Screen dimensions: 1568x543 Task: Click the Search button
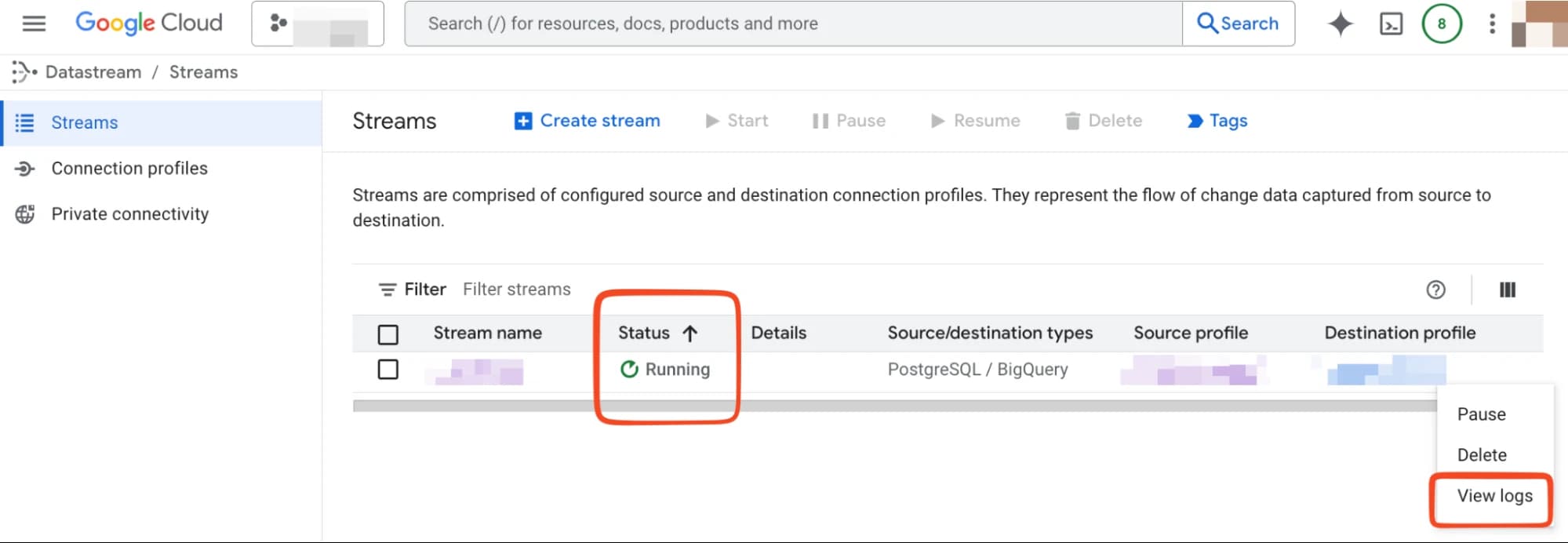click(1238, 24)
